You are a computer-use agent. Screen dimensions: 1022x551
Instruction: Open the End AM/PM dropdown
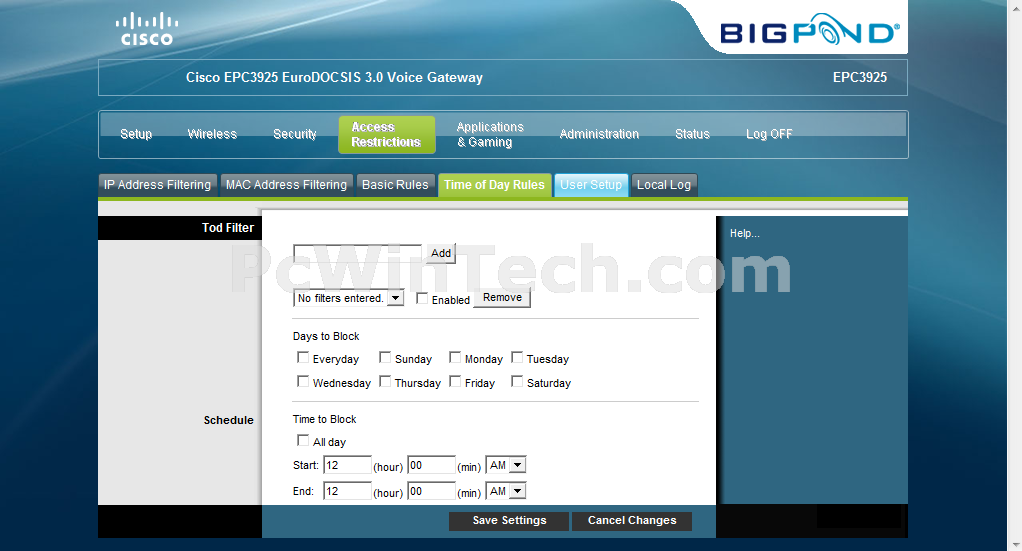click(506, 491)
